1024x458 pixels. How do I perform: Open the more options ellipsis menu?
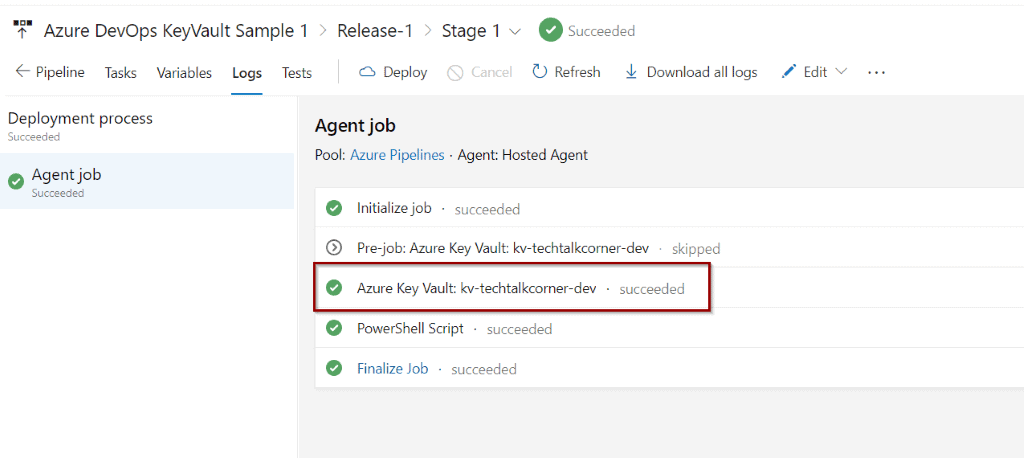[876, 73]
